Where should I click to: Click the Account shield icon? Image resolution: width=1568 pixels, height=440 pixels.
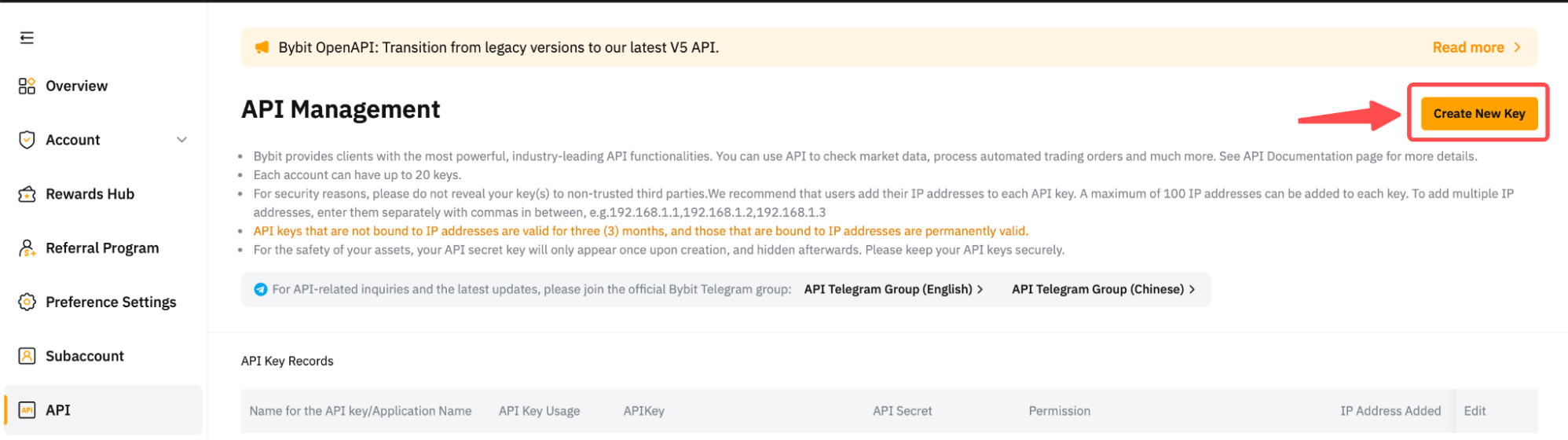pos(27,140)
